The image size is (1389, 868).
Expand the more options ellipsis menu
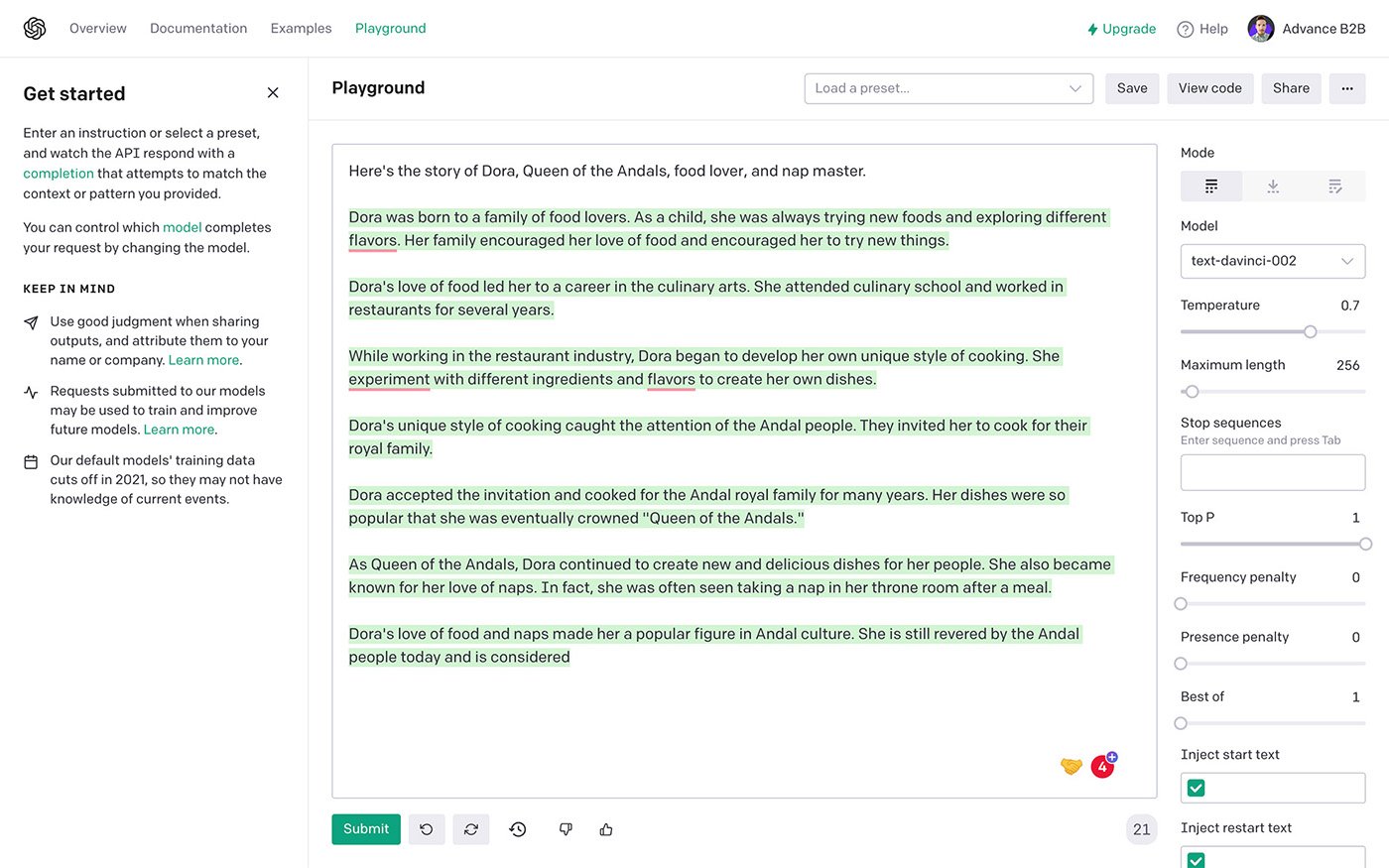pos(1346,88)
